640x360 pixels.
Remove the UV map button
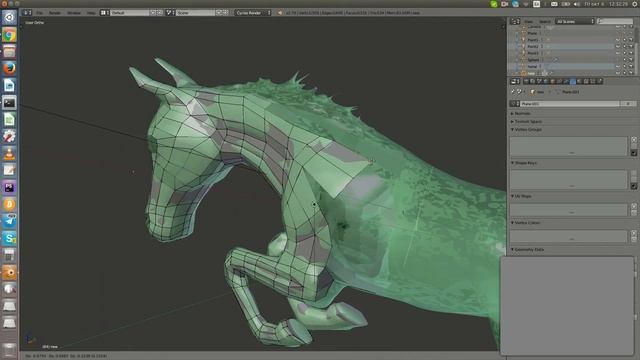634,213
